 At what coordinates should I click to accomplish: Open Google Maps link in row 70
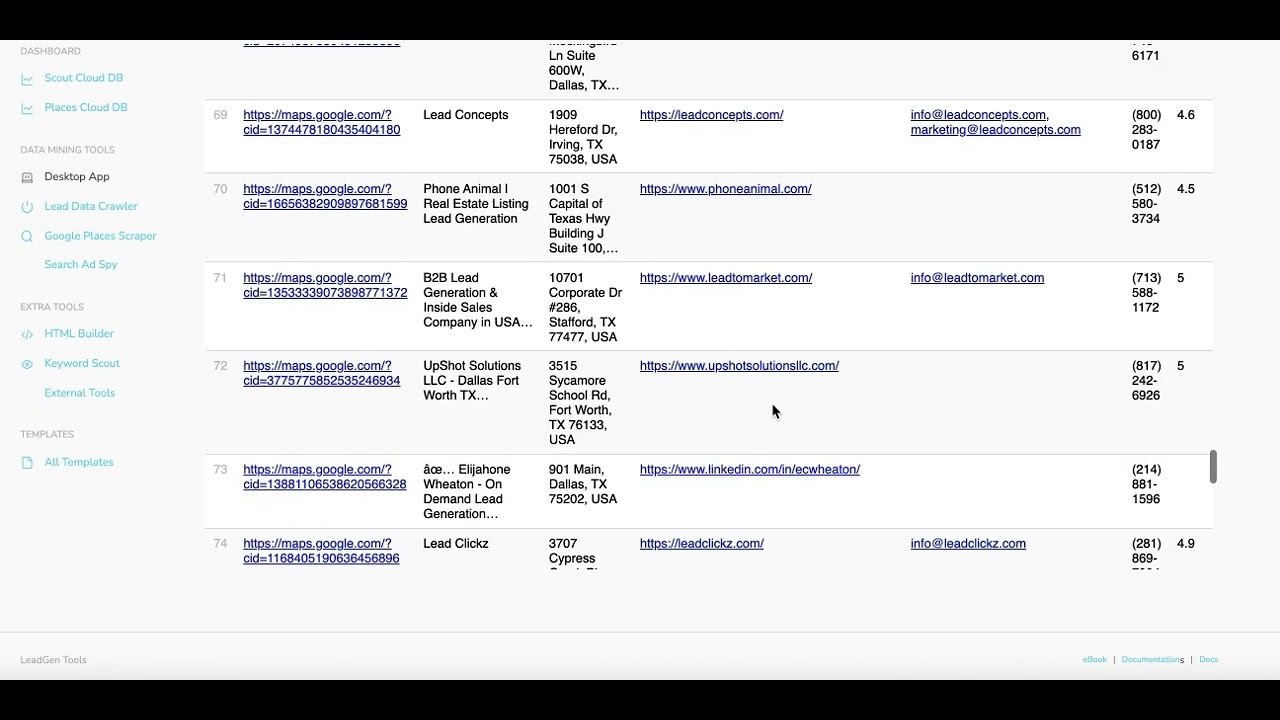(325, 196)
